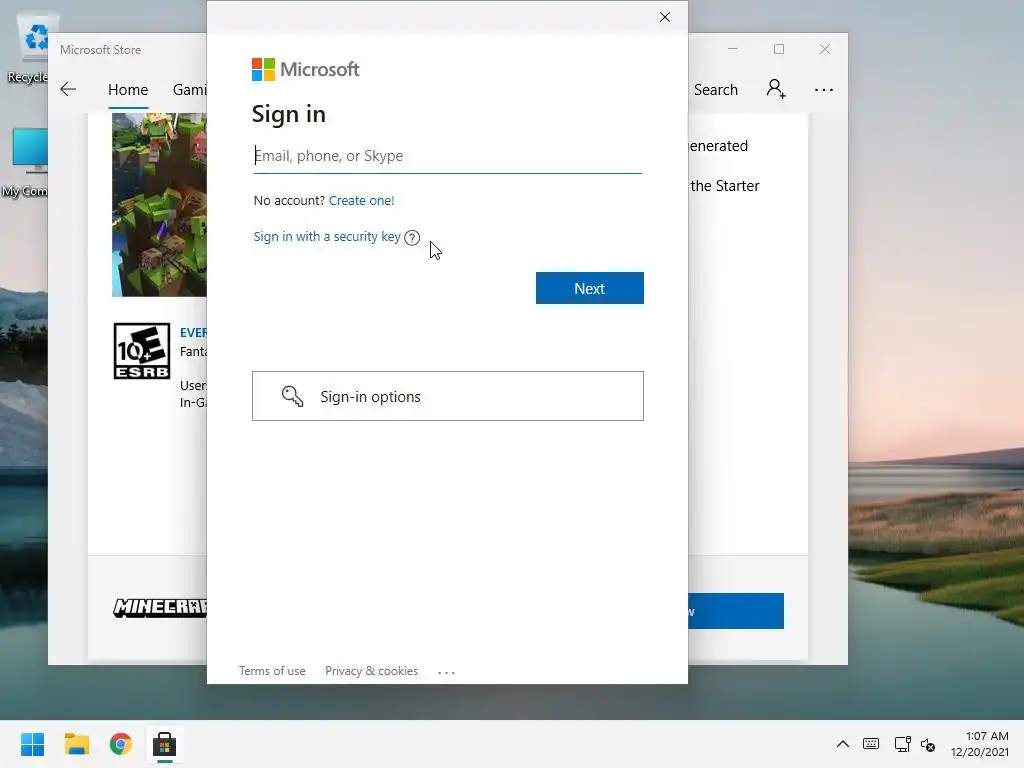Maximize the Microsoft Store window
Image resolution: width=1024 pixels, height=768 pixels.
tap(778, 49)
